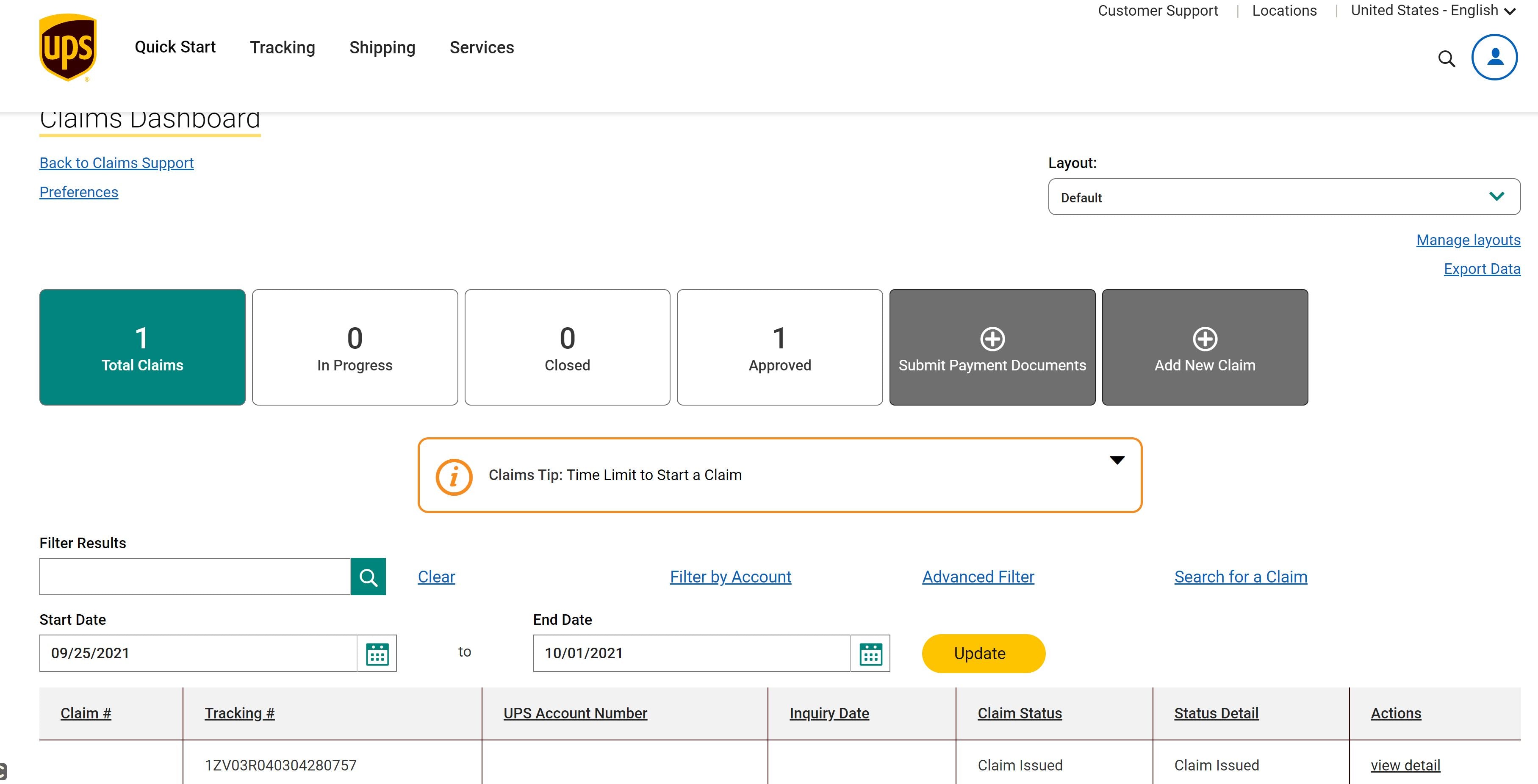Click the UPS shield logo
Image resolution: width=1538 pixels, height=784 pixels.
tap(67, 48)
